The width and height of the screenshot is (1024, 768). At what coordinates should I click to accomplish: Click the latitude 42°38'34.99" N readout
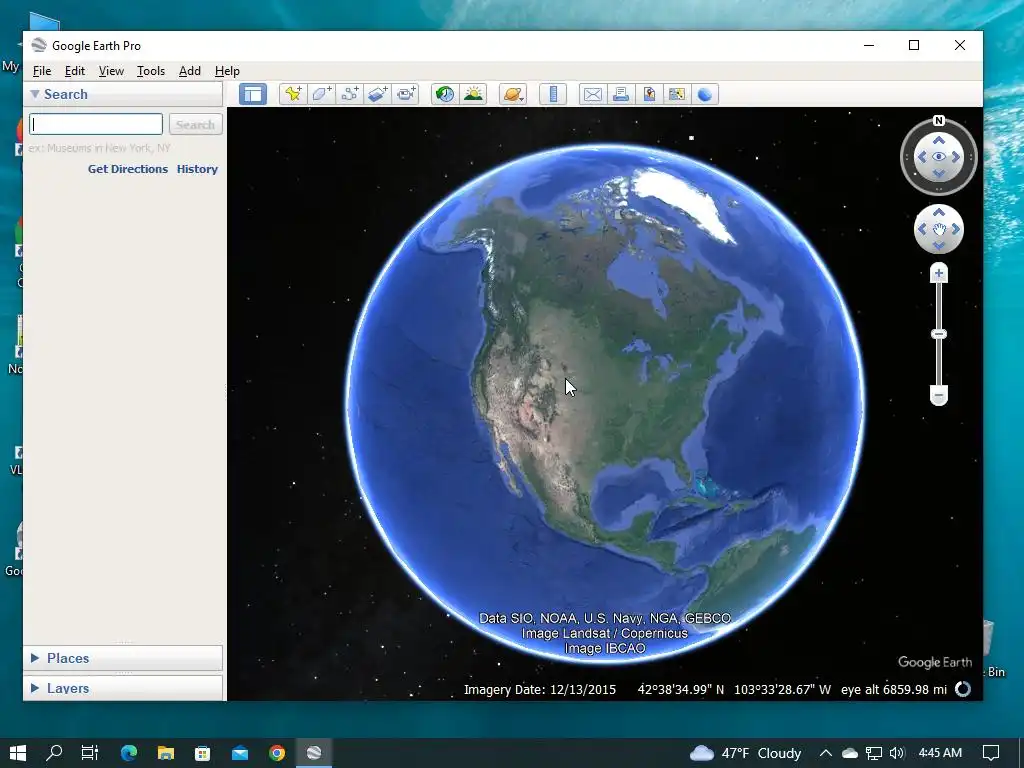point(680,690)
